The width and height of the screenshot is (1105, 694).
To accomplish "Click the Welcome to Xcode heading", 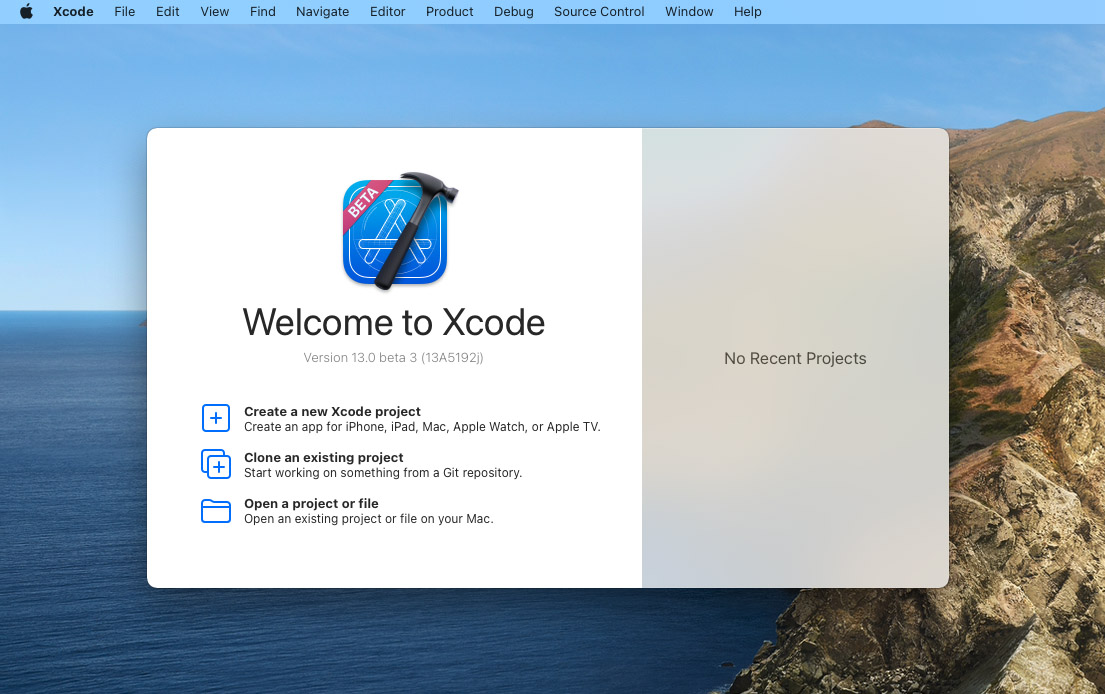I will (x=394, y=323).
